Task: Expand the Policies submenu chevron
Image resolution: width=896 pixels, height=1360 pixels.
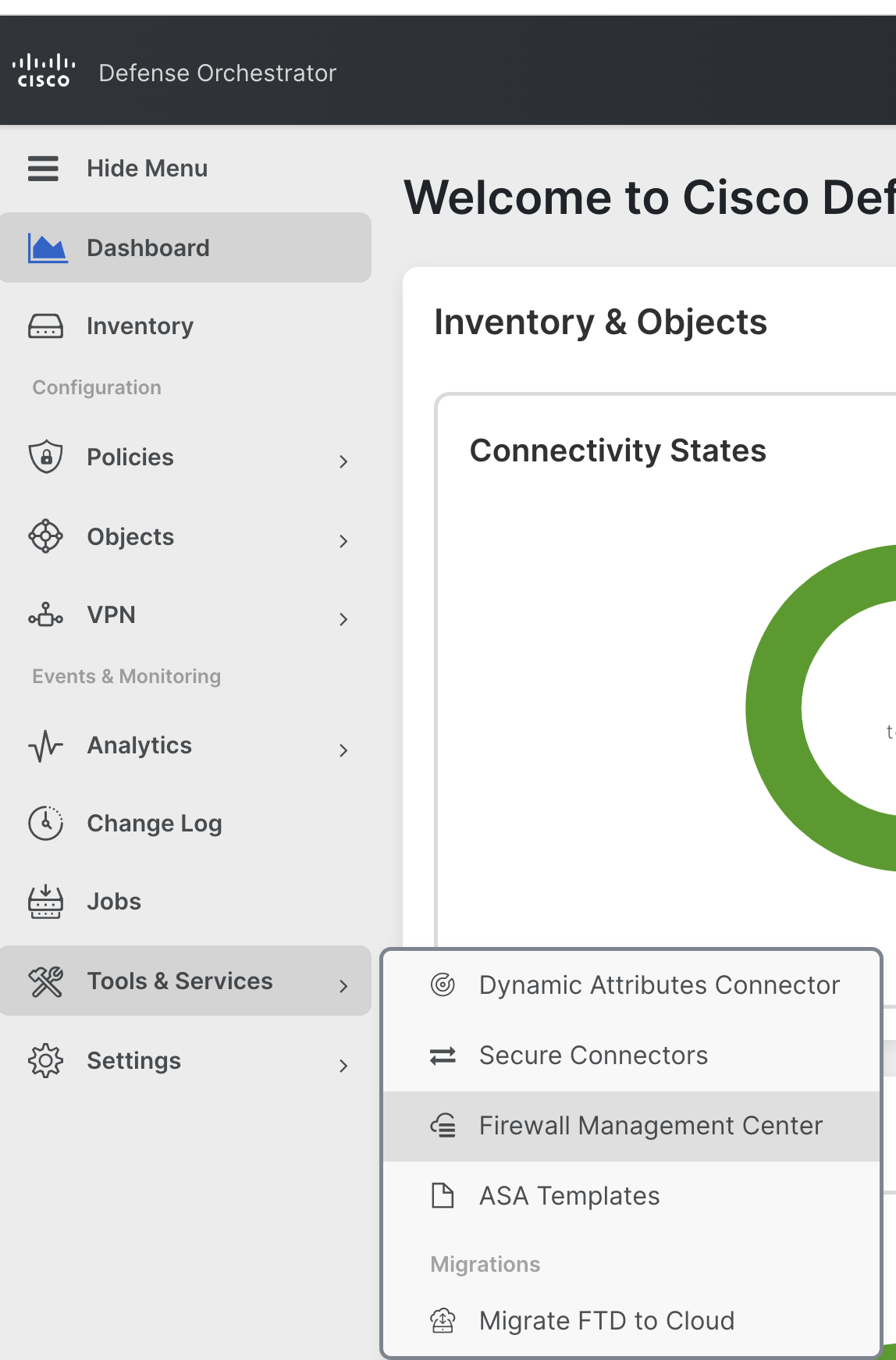Action: (x=343, y=461)
